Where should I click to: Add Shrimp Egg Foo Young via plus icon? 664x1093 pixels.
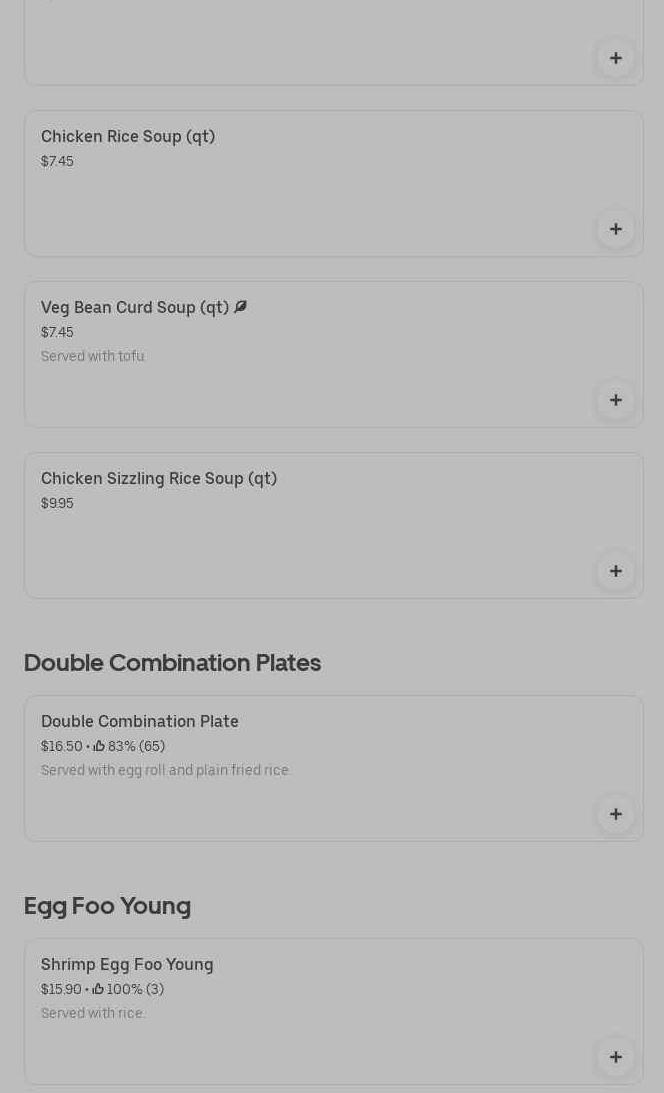point(615,1057)
